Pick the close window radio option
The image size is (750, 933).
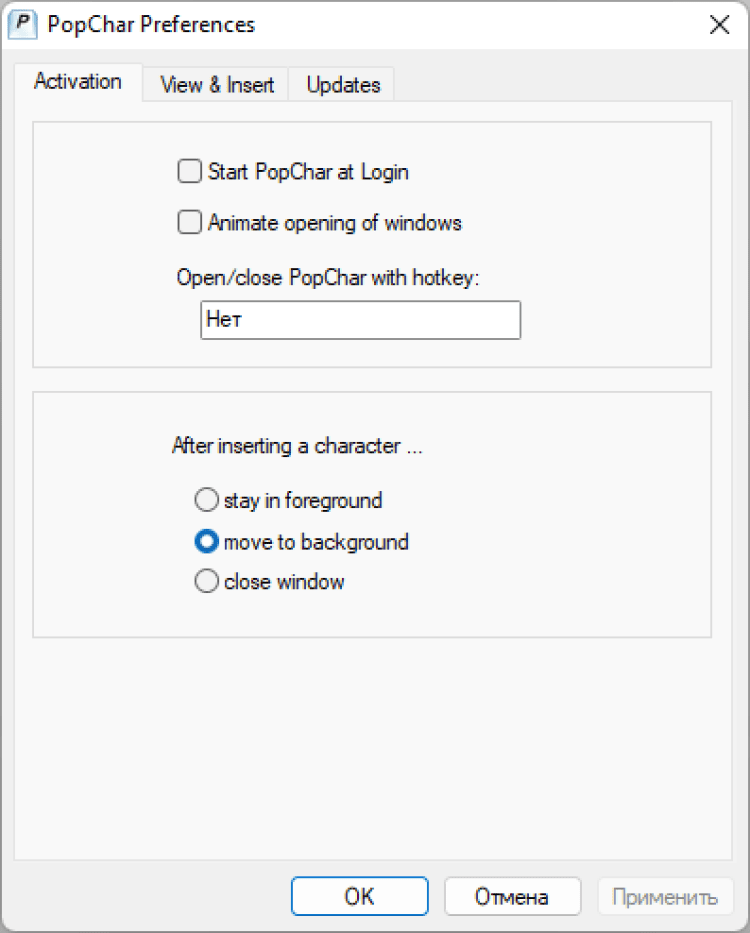point(206,582)
